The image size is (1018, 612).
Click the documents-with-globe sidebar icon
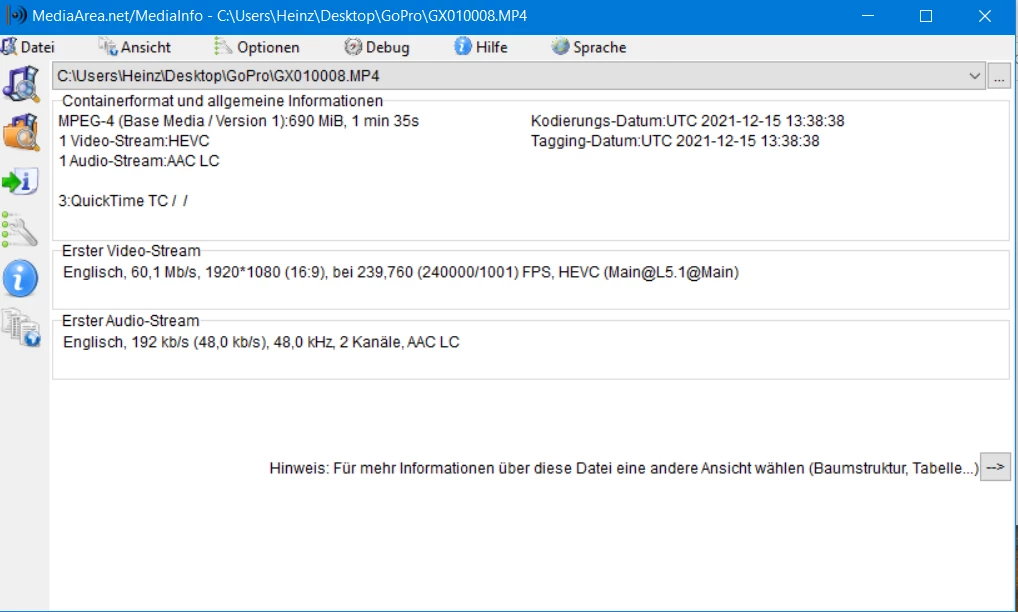[21, 328]
